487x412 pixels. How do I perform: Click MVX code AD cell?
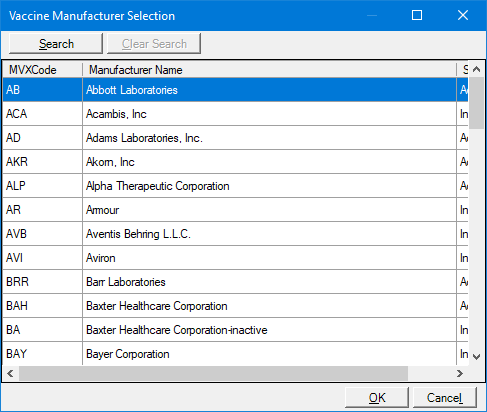click(43, 138)
